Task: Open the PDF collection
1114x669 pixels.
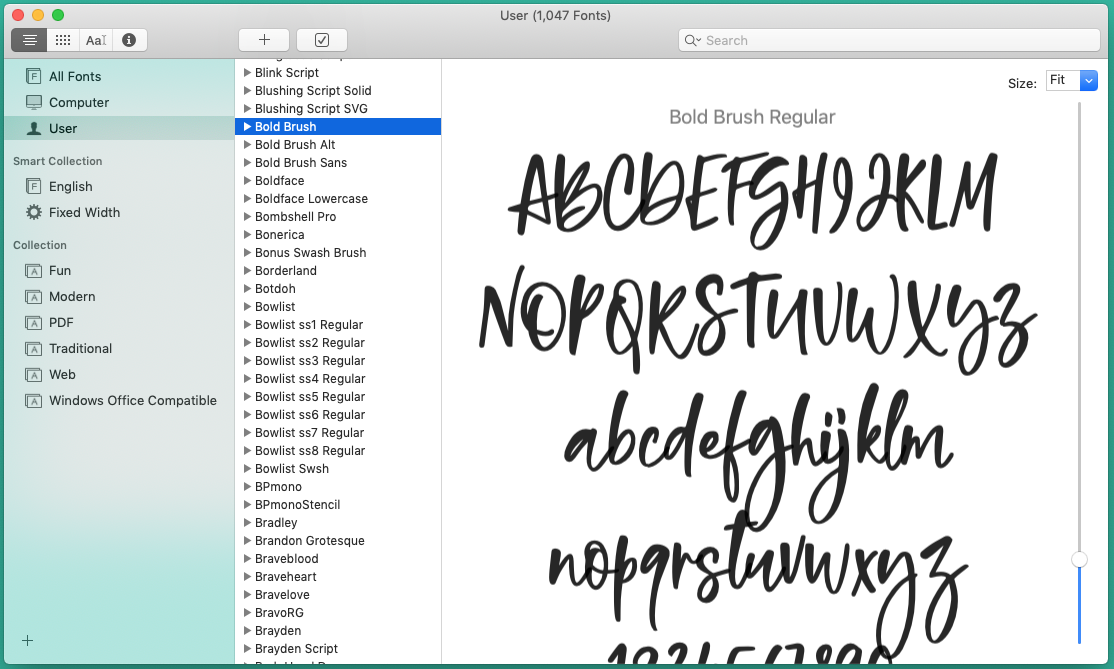Action: (119, 322)
